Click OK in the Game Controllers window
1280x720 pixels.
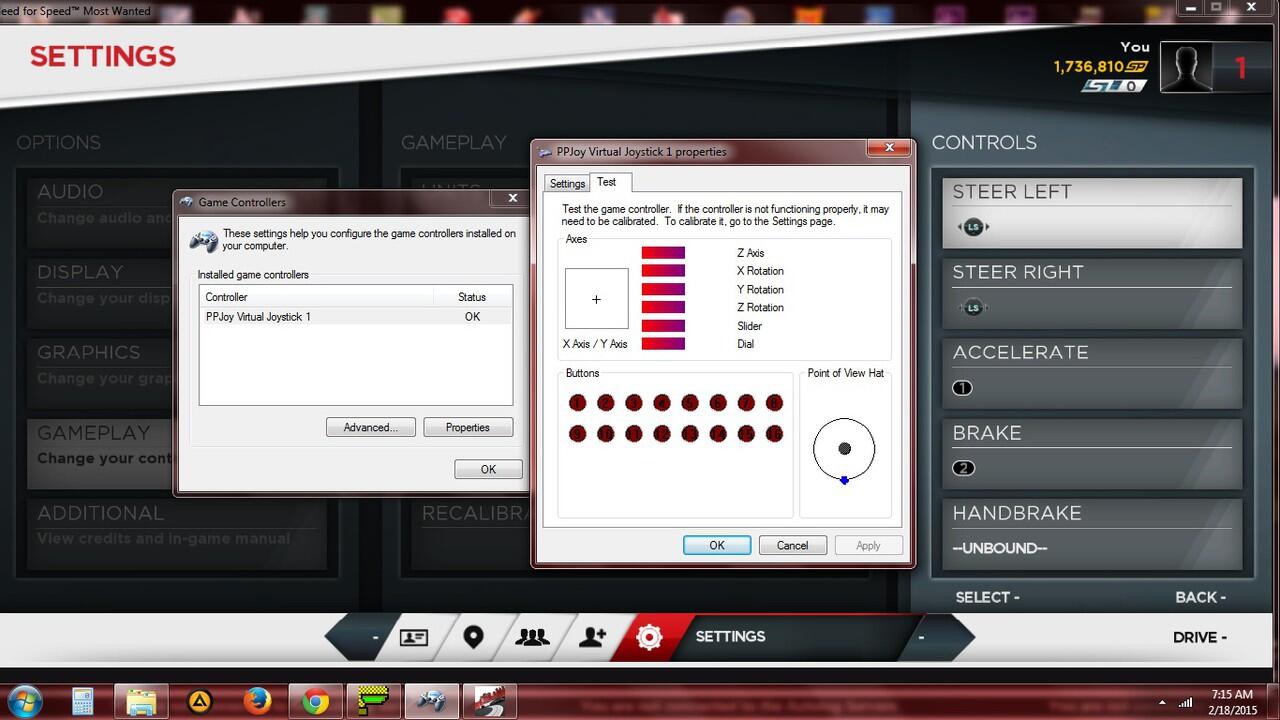(x=488, y=469)
